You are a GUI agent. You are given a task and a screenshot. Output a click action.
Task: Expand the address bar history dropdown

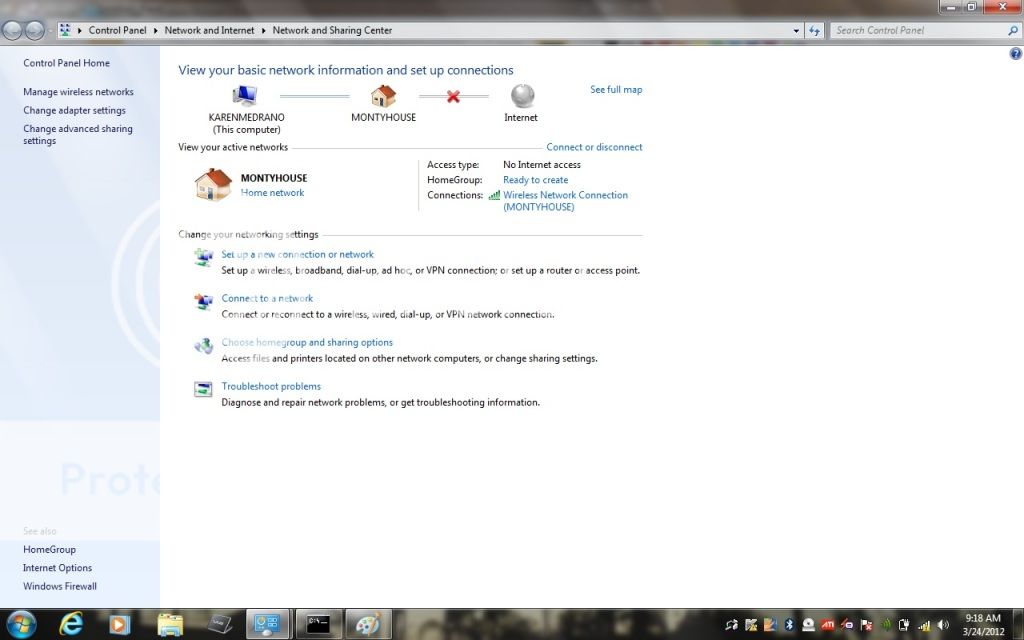coord(797,31)
